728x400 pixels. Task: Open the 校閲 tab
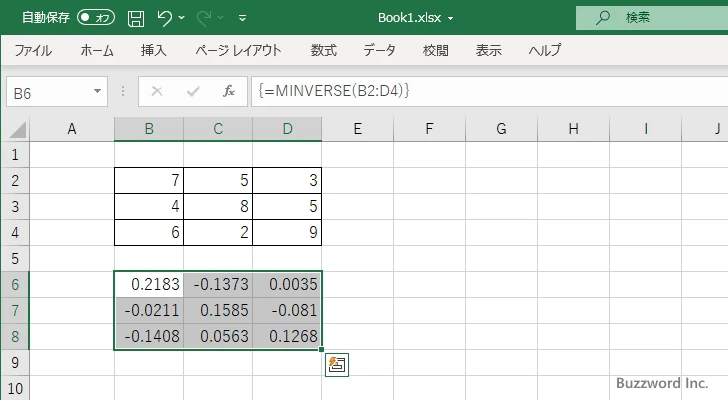[x=436, y=50]
